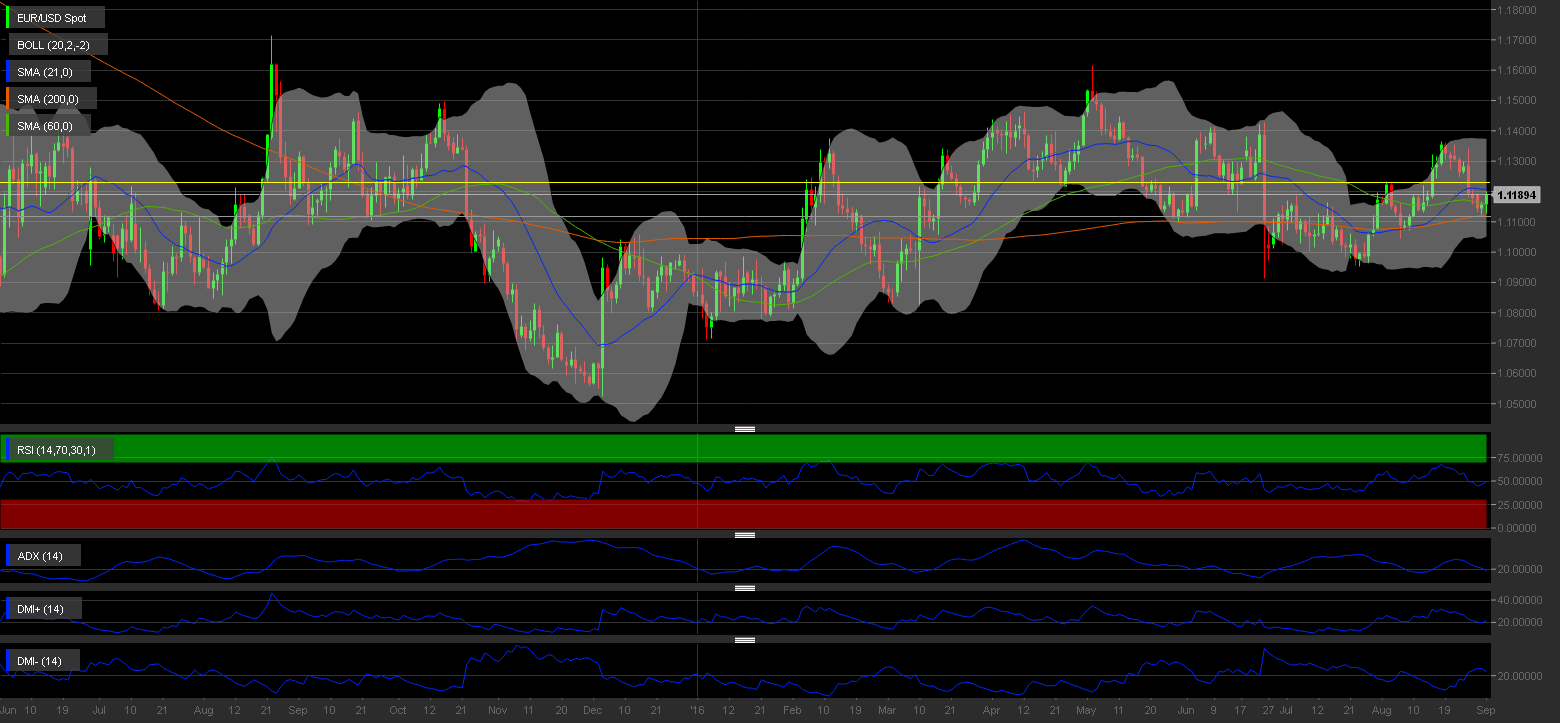
Task: Click resize handle between RSI and ADX panels
Action: coord(744,535)
